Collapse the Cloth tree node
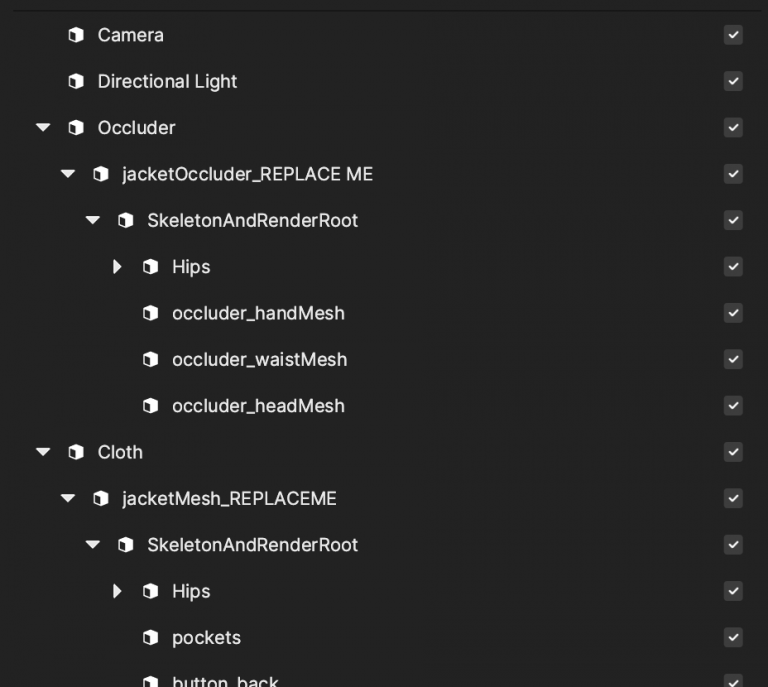 43,452
